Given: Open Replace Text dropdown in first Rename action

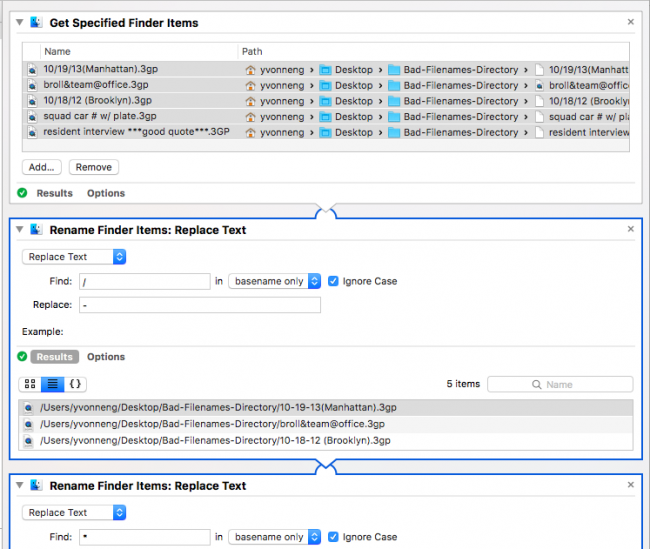Looking at the screenshot, I should click(73, 257).
